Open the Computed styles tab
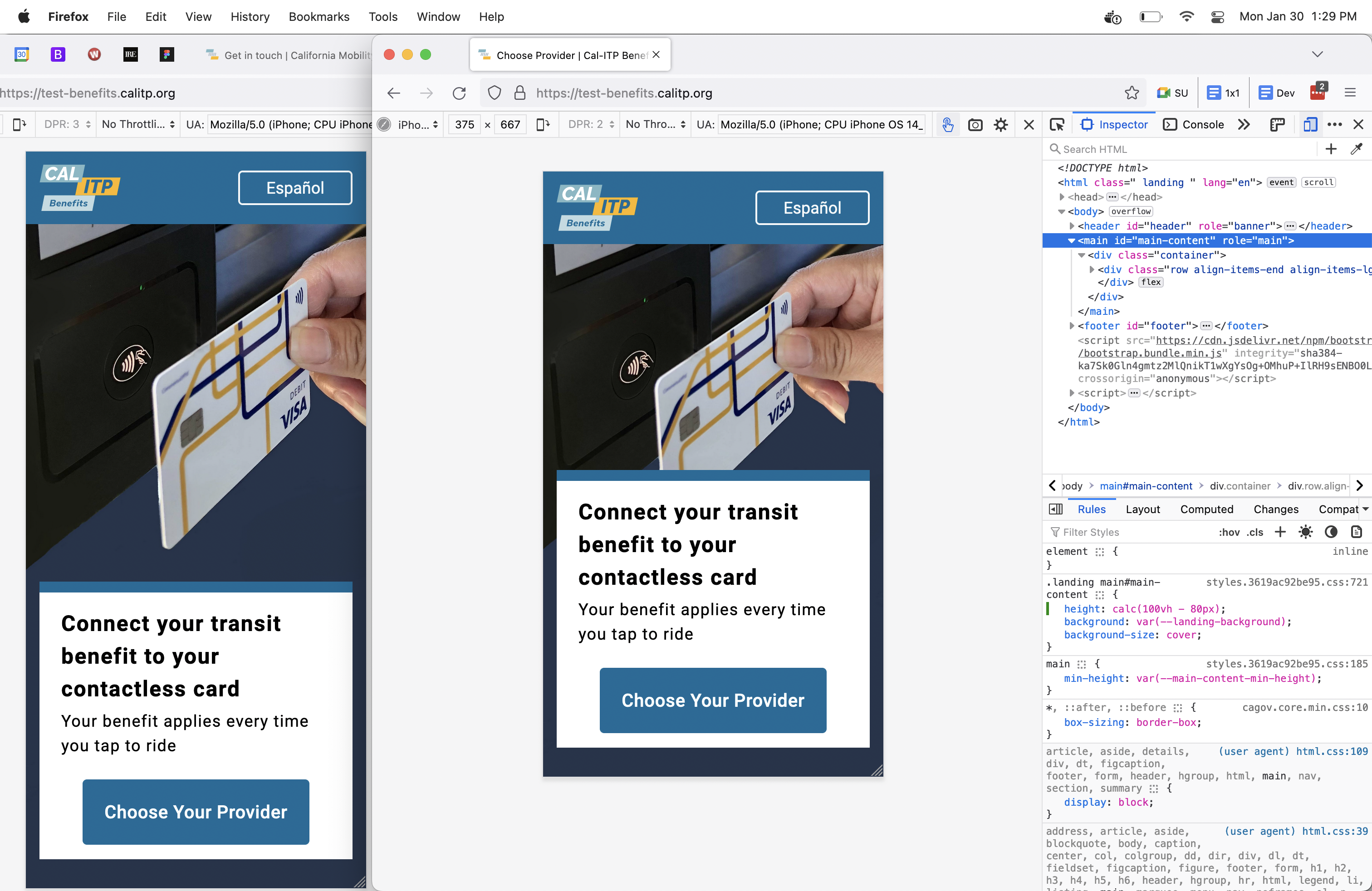Image resolution: width=1372 pixels, height=891 pixels. pyautogui.click(x=1206, y=509)
